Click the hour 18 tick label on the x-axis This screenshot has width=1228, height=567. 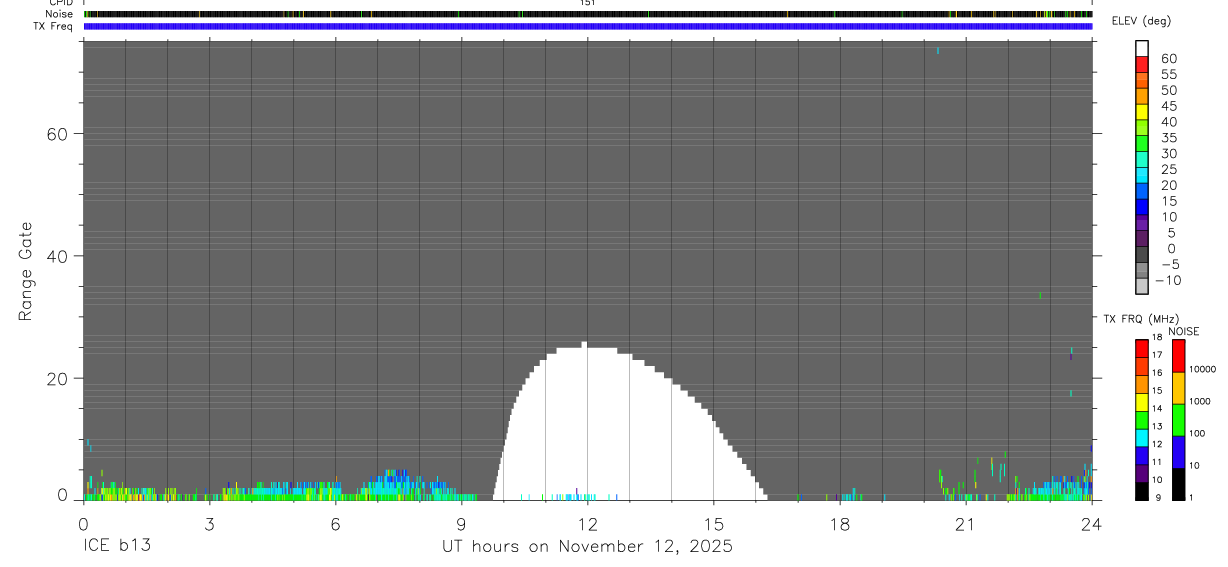pyautogui.click(x=839, y=523)
